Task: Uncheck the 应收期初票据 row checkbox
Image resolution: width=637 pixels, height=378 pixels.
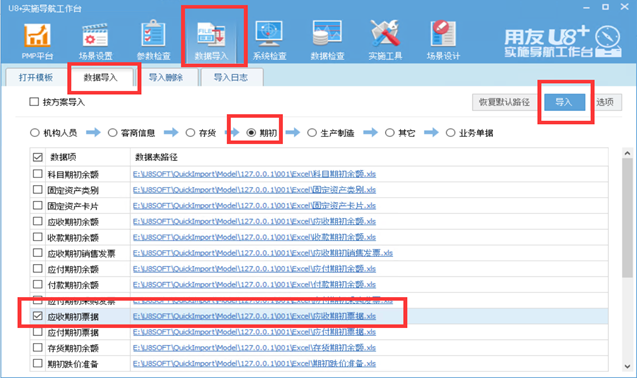Action: pos(38,316)
